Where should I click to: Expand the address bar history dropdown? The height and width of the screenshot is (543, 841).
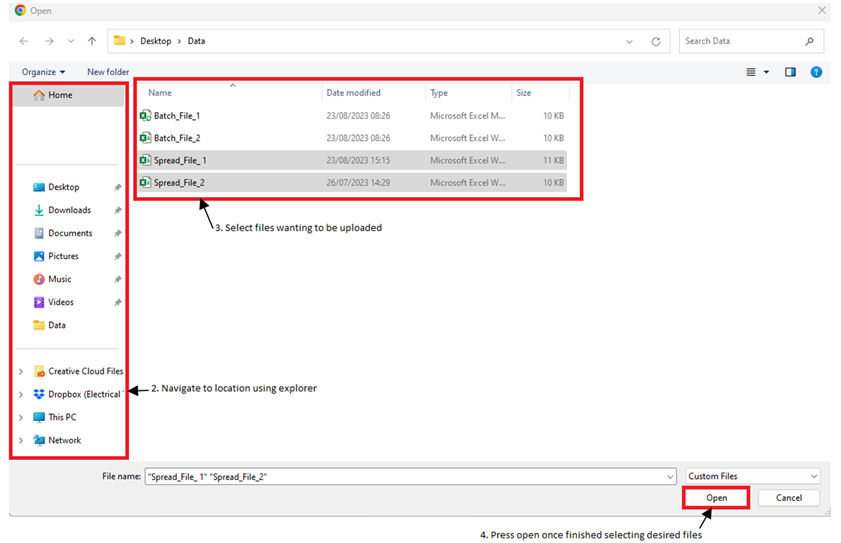click(629, 41)
